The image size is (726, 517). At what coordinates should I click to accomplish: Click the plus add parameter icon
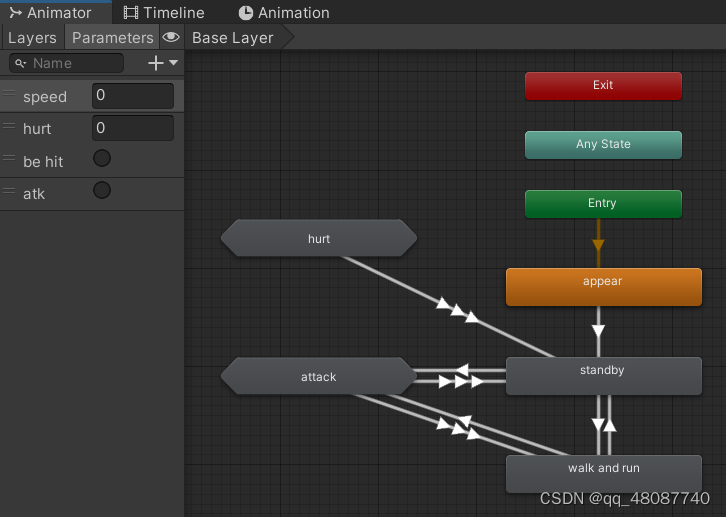pyautogui.click(x=156, y=63)
